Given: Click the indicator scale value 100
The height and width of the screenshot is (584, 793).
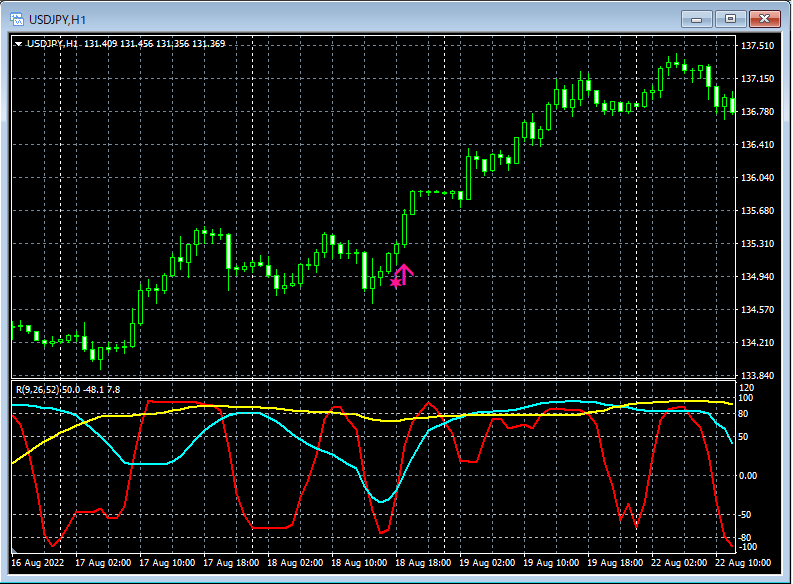Looking at the screenshot, I should [748, 398].
